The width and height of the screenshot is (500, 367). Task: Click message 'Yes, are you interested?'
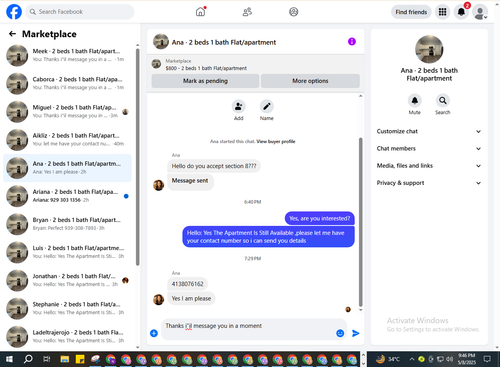(x=320, y=218)
